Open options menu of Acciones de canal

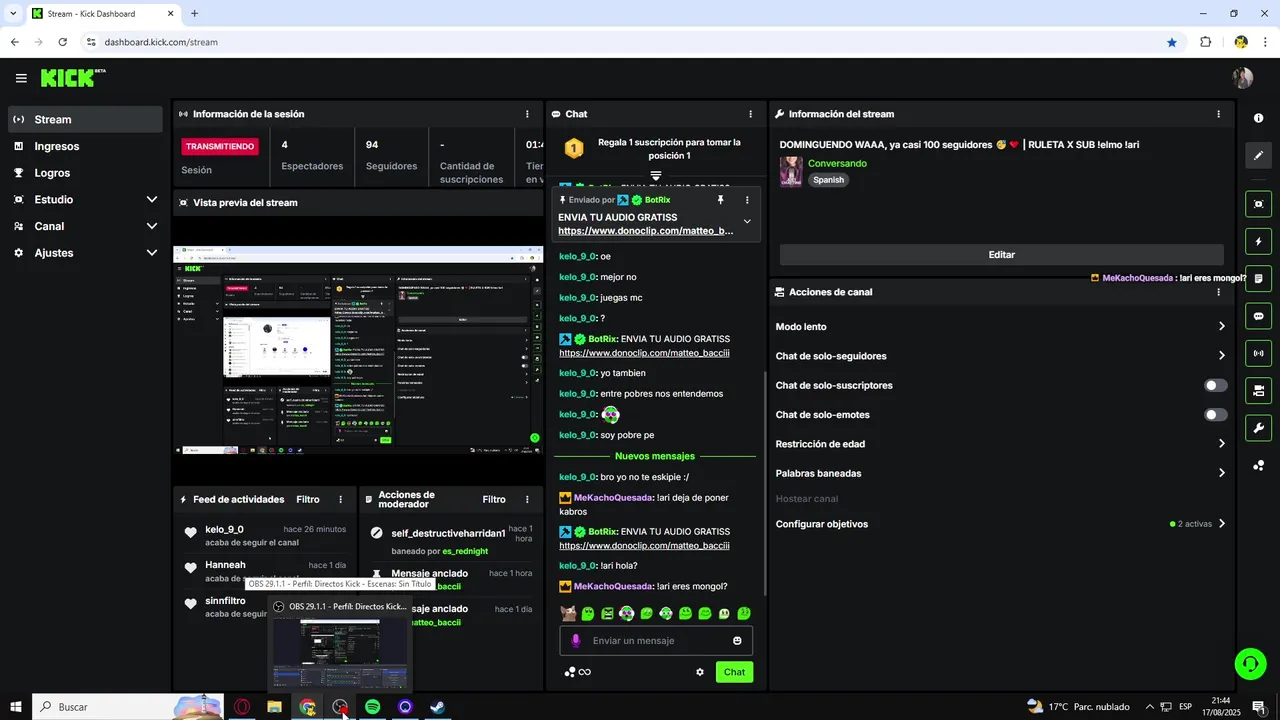click(x=1218, y=292)
